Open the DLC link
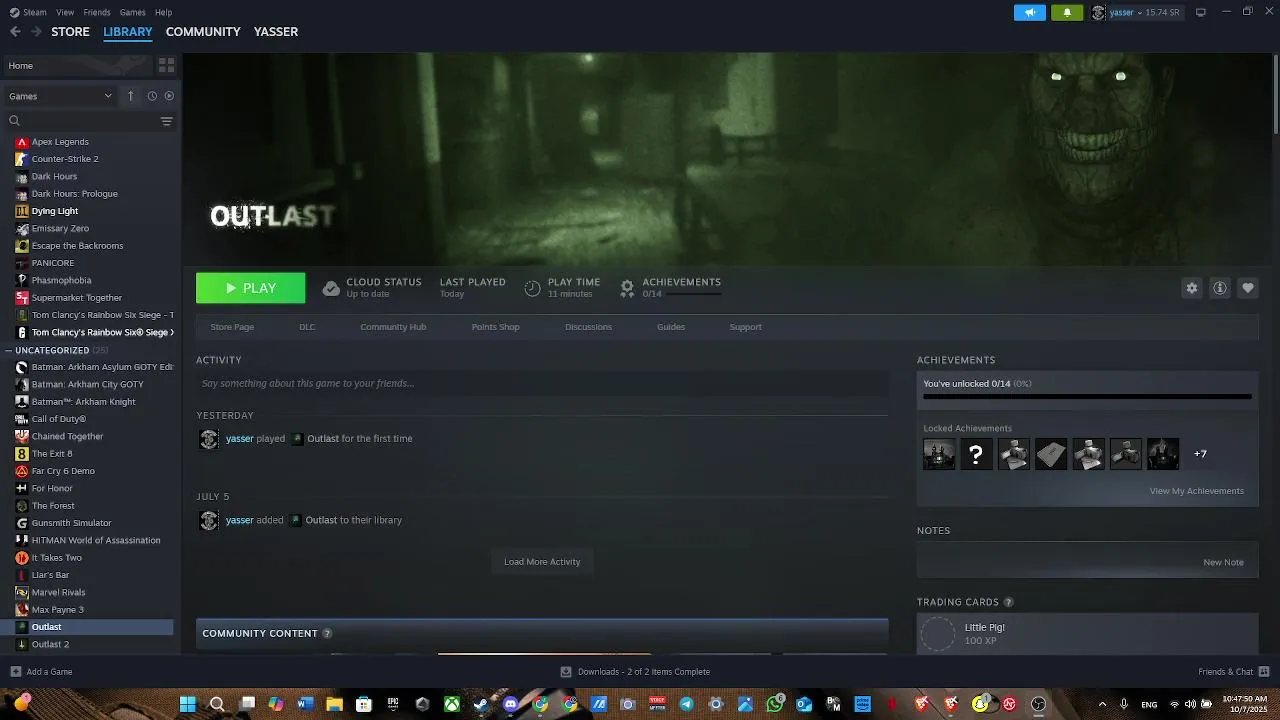This screenshot has width=1280, height=720. (307, 327)
